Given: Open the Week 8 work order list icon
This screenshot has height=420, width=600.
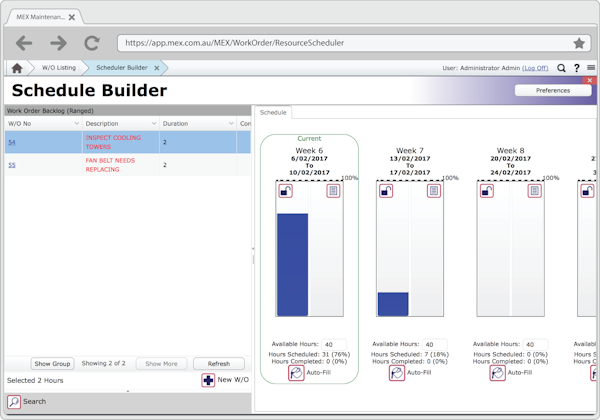Looking at the screenshot, I should point(535,190).
